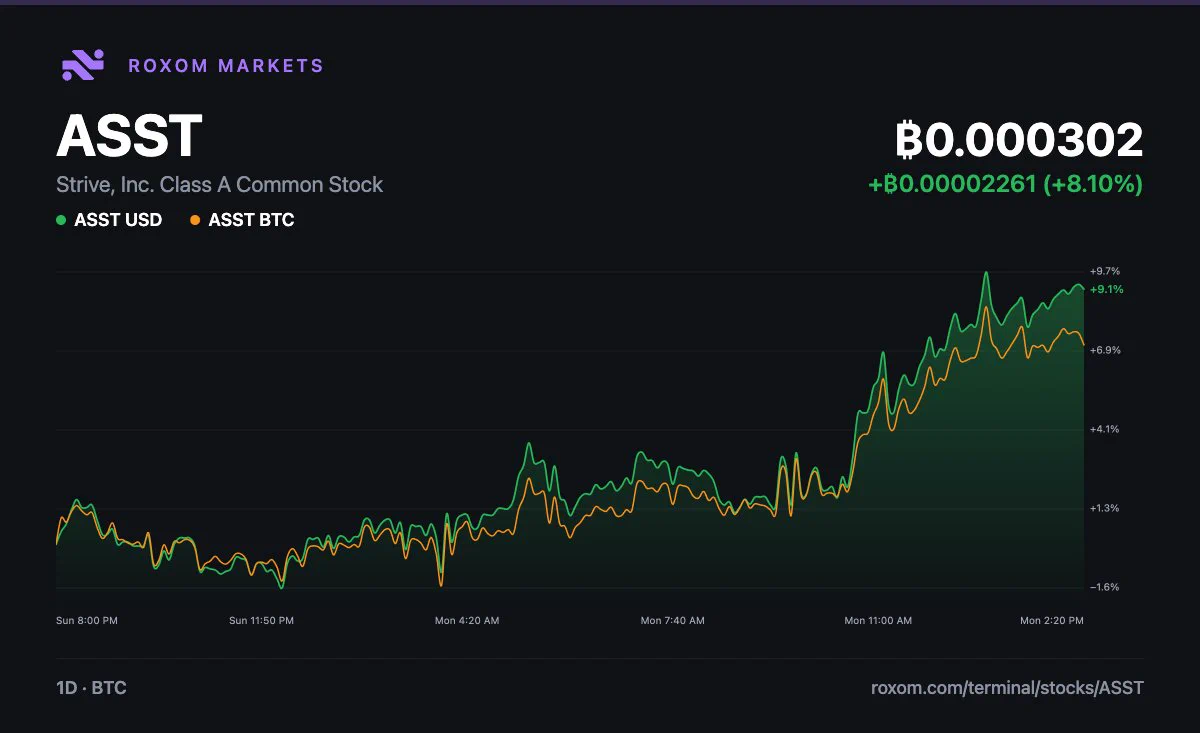Click the Mon 4:20 AM time label
The image size is (1200, 733).
coord(467,621)
